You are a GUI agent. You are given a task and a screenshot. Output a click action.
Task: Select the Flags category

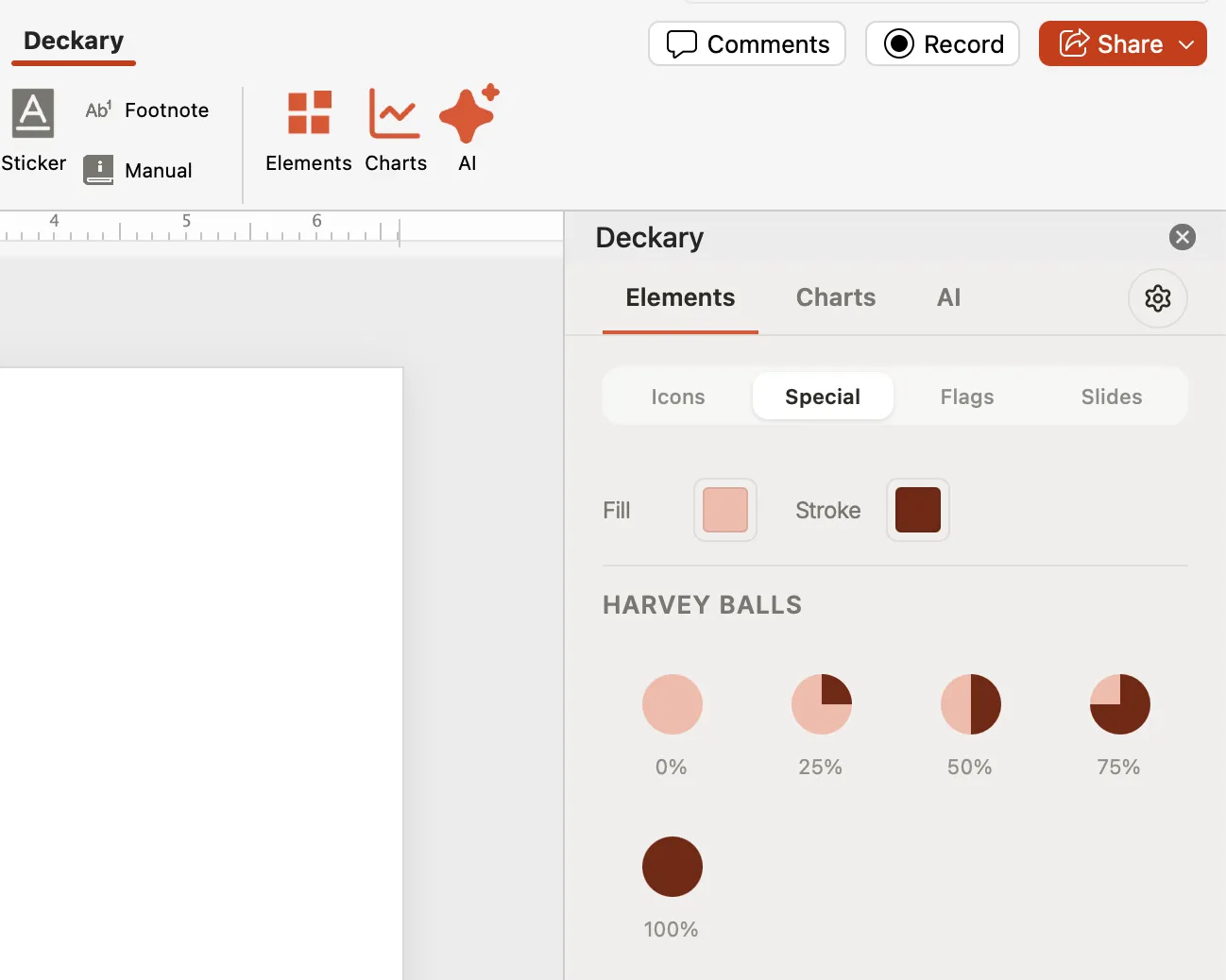967,397
